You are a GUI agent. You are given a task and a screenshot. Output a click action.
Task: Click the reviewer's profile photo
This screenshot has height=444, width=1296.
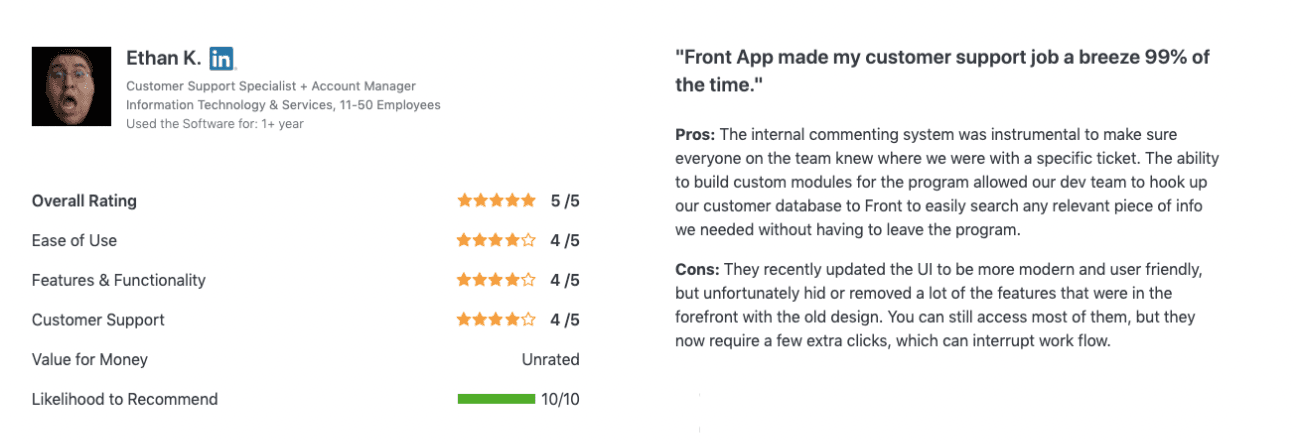click(71, 85)
